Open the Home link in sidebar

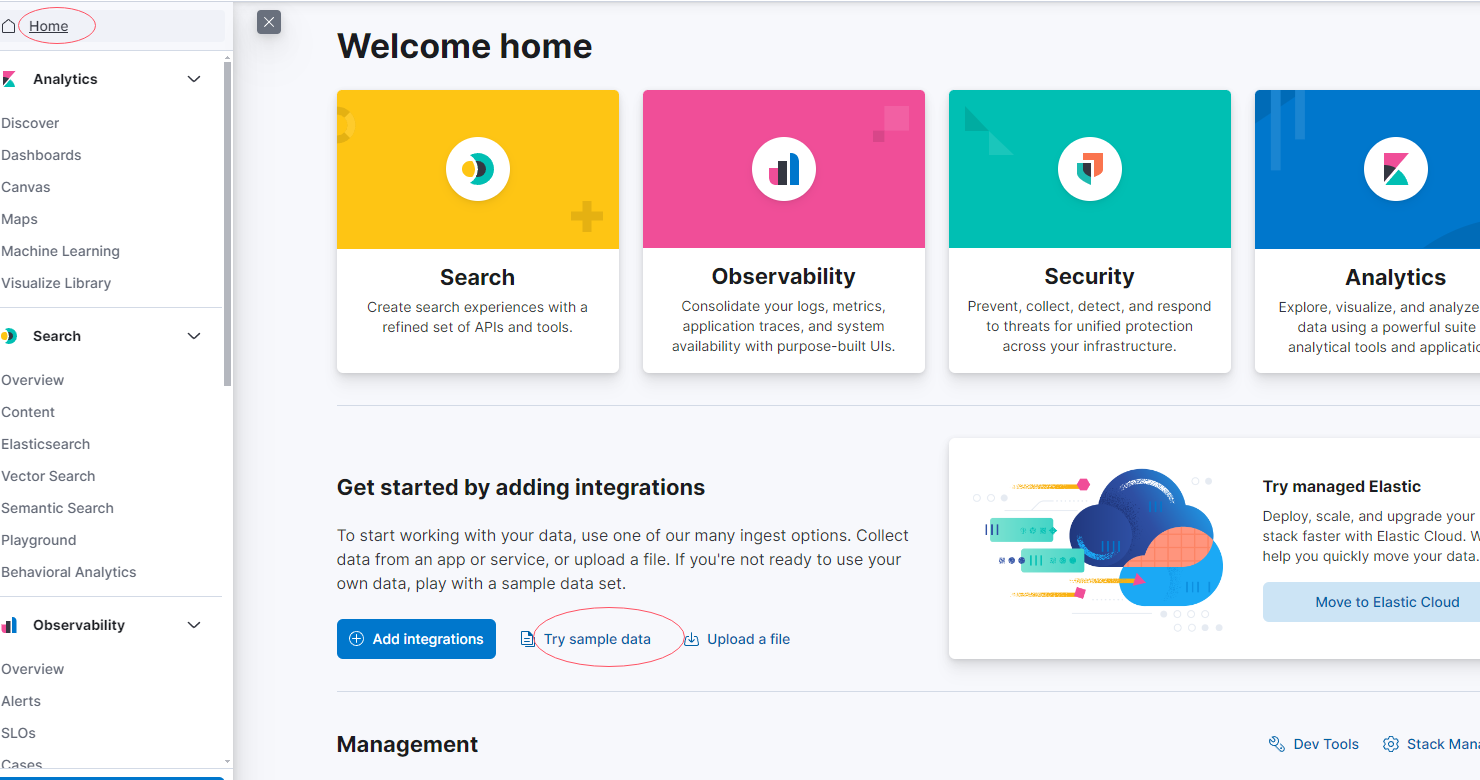48,26
